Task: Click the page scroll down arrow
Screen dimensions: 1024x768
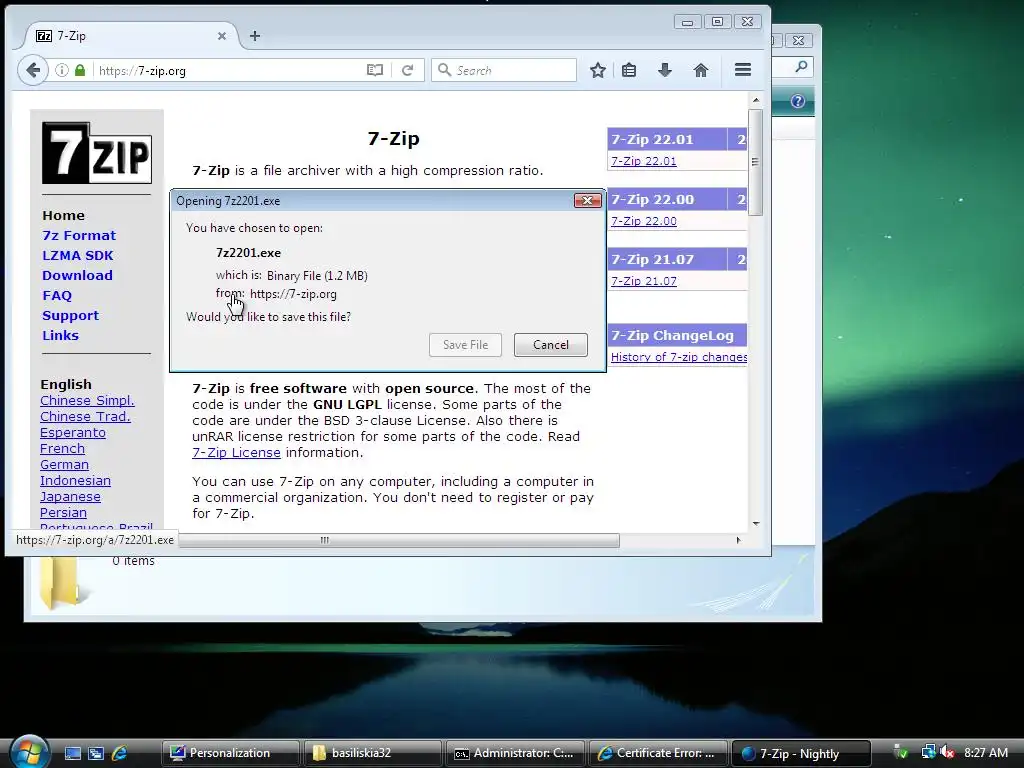Action: [x=756, y=523]
